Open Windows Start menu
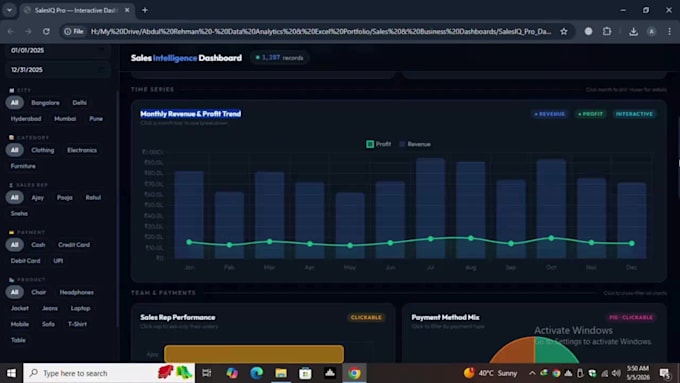Screen dimensions: 680x383 click(x=11, y=373)
